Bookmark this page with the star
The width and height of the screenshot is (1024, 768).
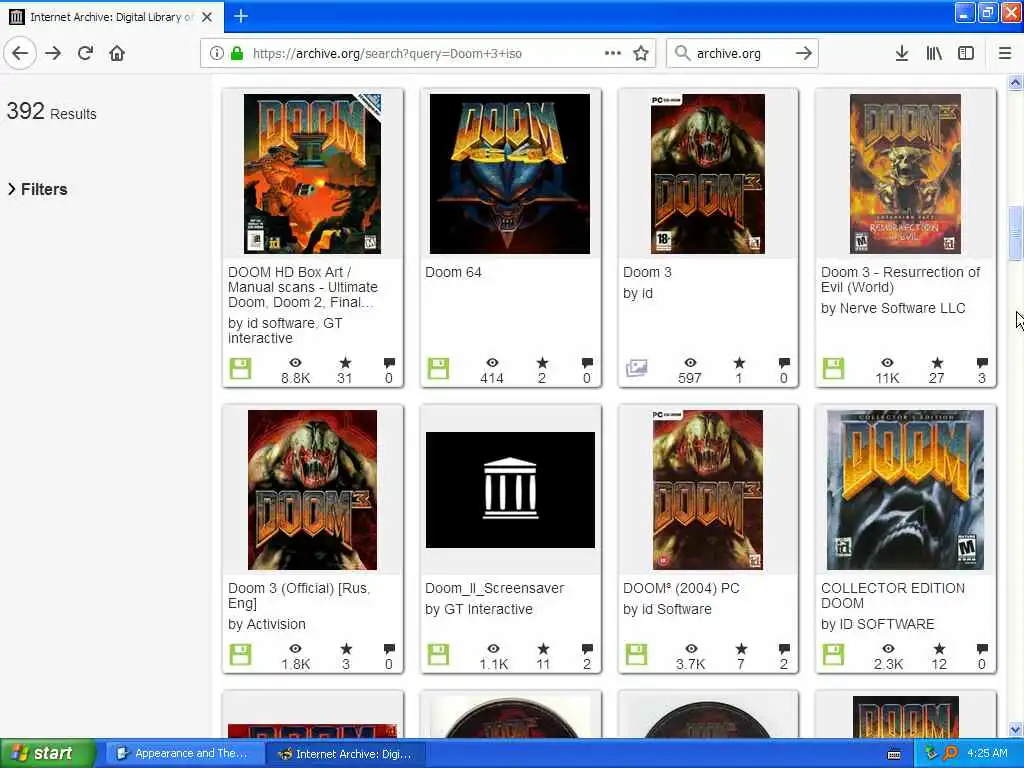point(641,54)
